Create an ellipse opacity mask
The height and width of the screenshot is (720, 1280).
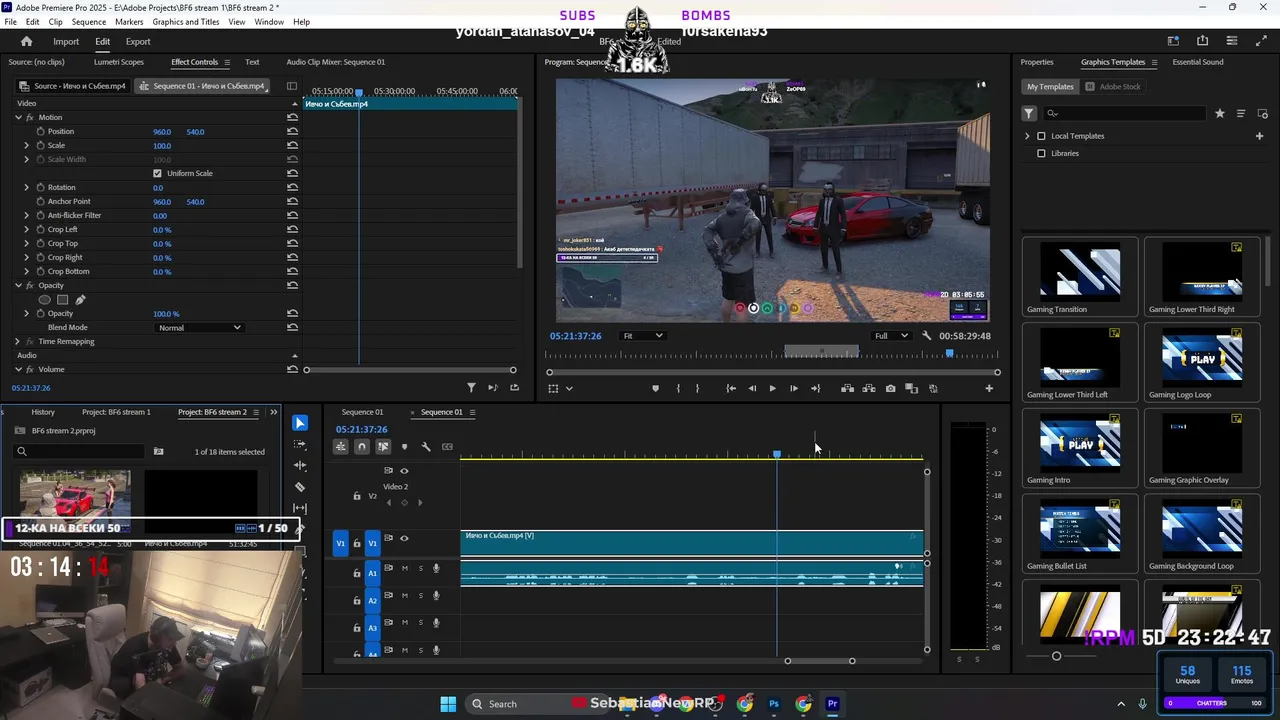point(44,300)
